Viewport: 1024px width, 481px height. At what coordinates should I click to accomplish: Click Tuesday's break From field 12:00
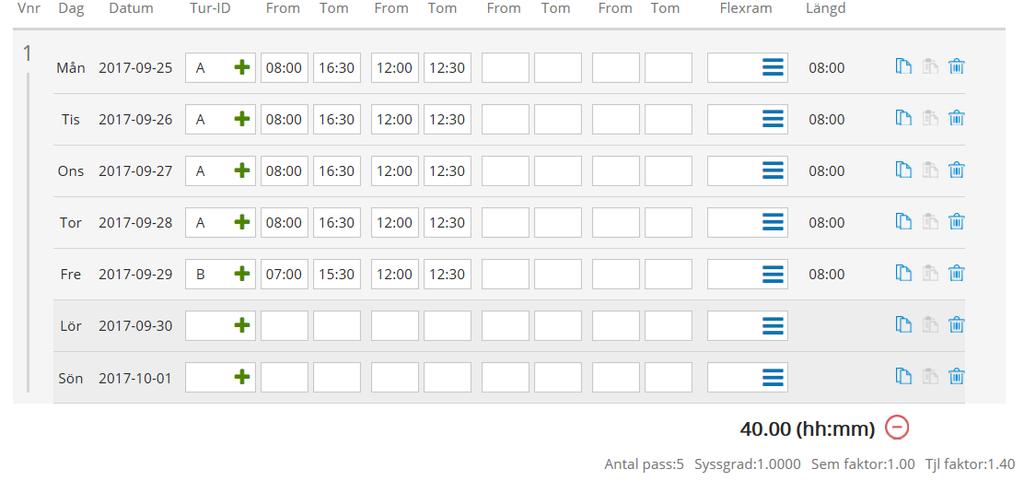(x=394, y=119)
